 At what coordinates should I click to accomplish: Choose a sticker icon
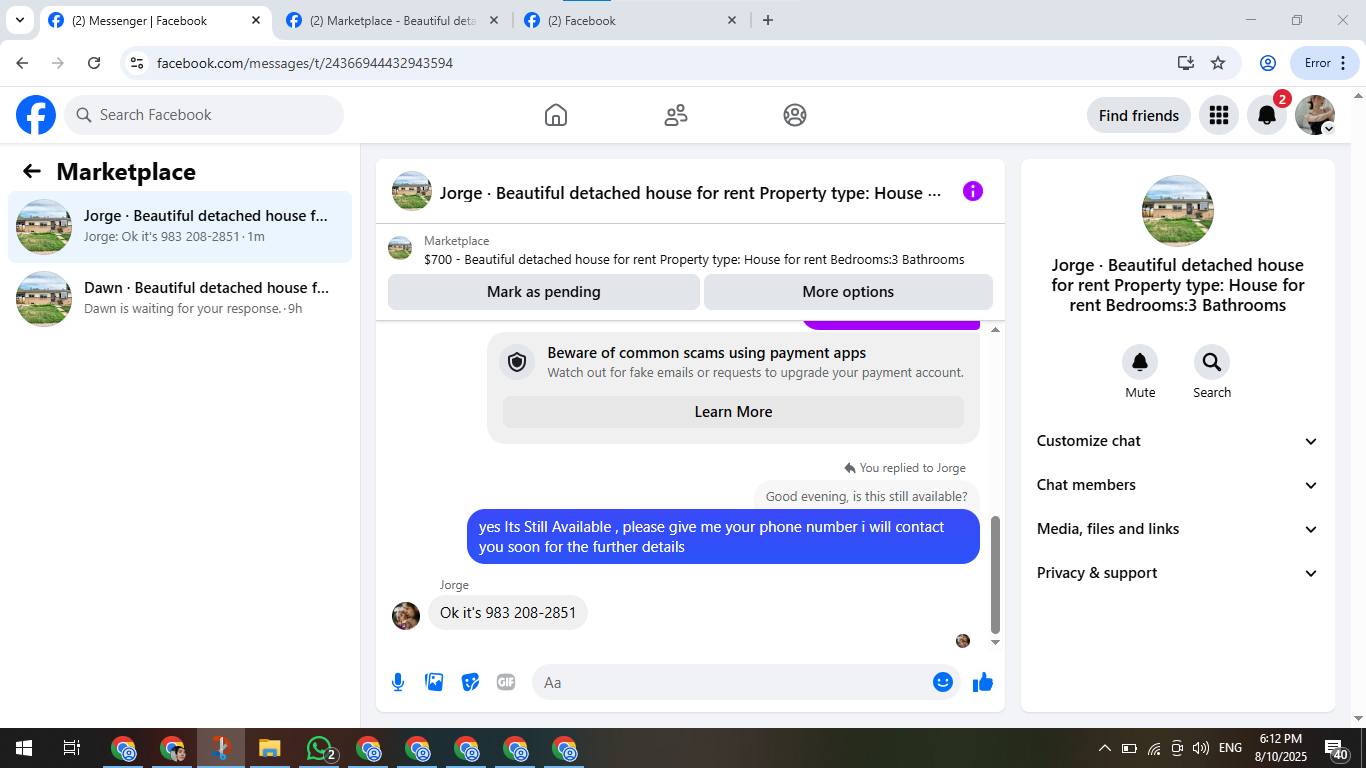[x=470, y=682]
